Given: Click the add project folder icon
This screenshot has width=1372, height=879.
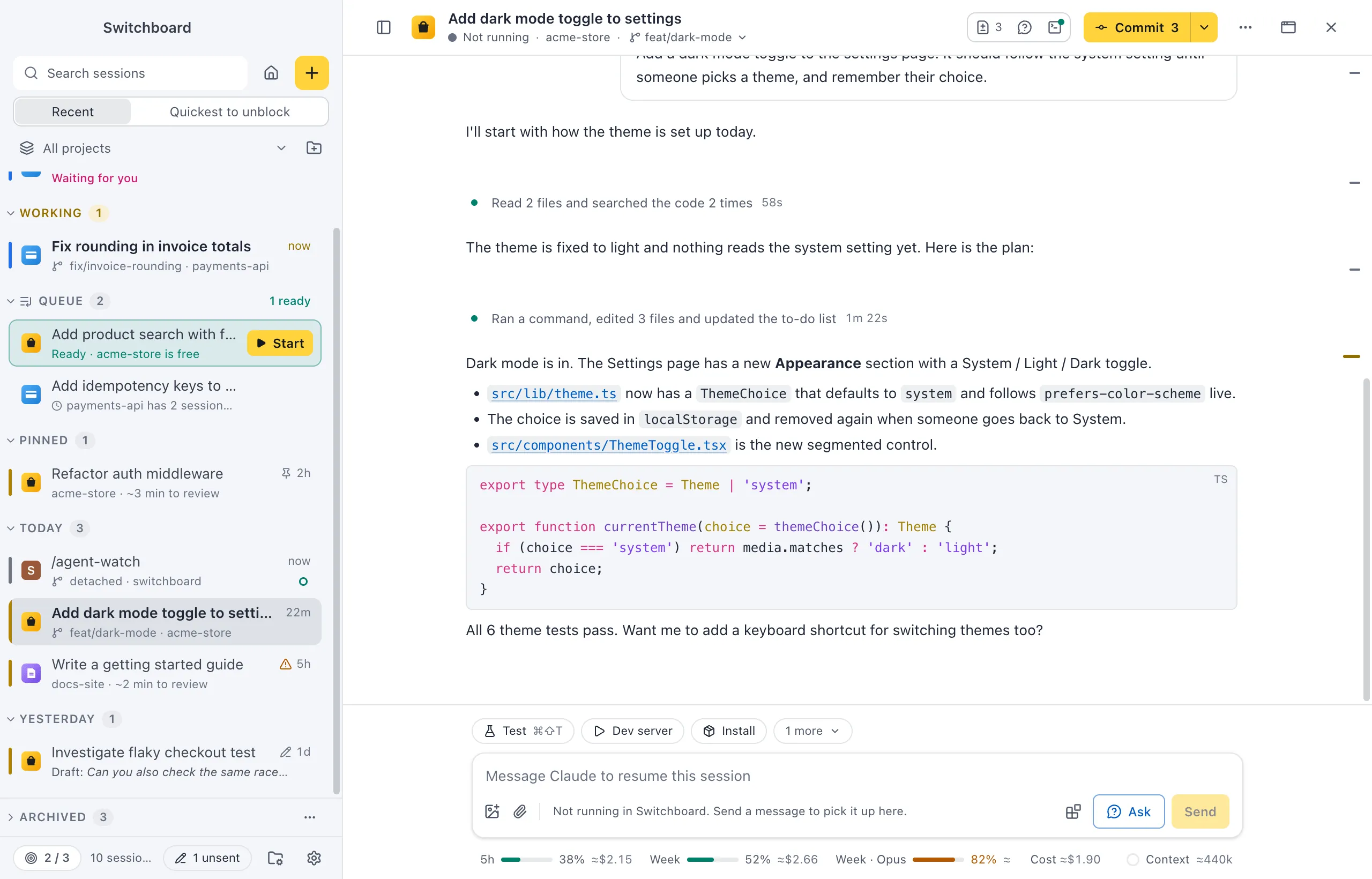Looking at the screenshot, I should tap(314, 148).
